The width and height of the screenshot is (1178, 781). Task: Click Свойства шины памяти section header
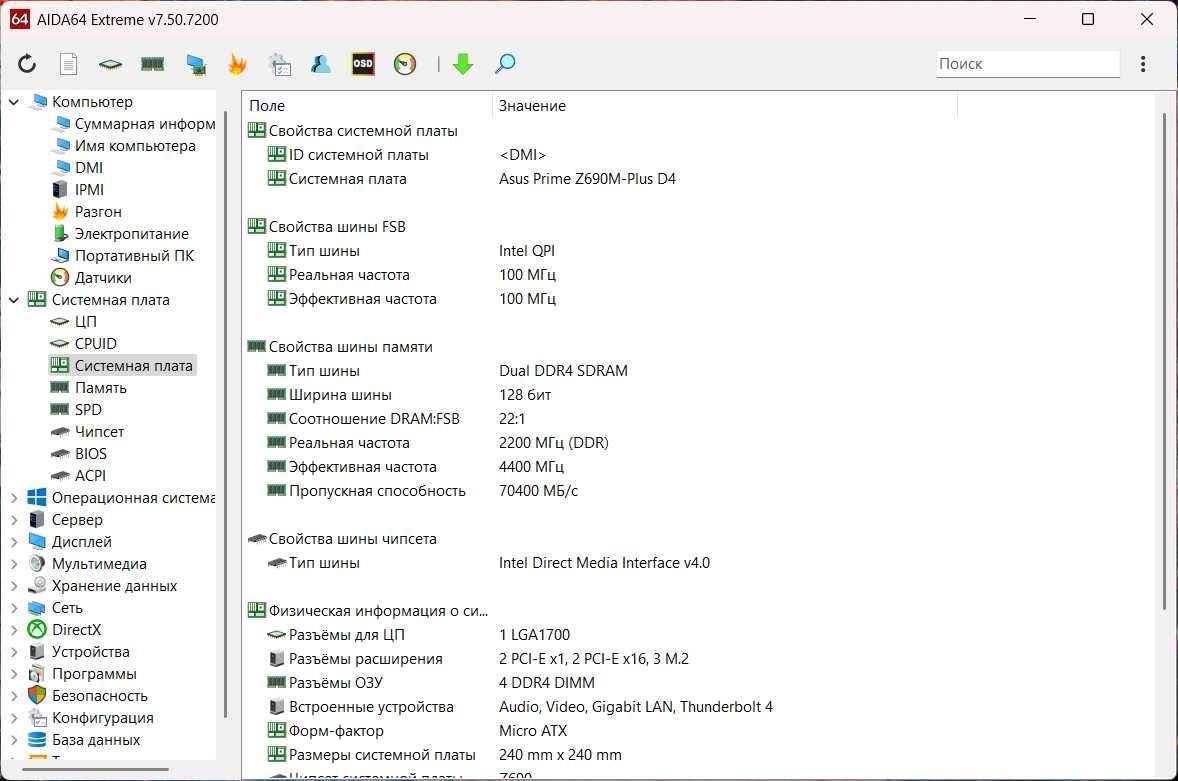(350, 347)
